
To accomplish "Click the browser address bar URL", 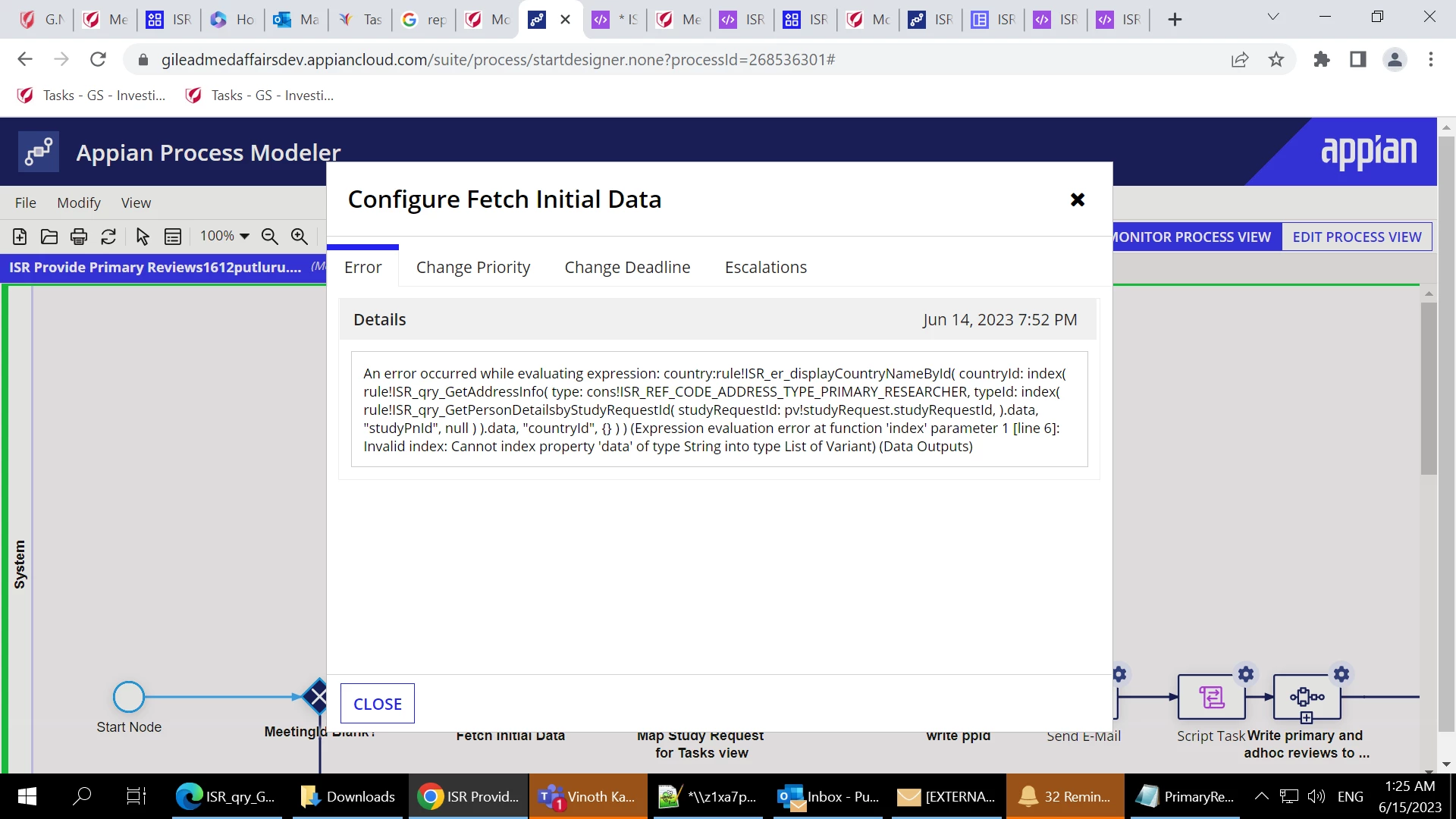I will (x=498, y=59).
